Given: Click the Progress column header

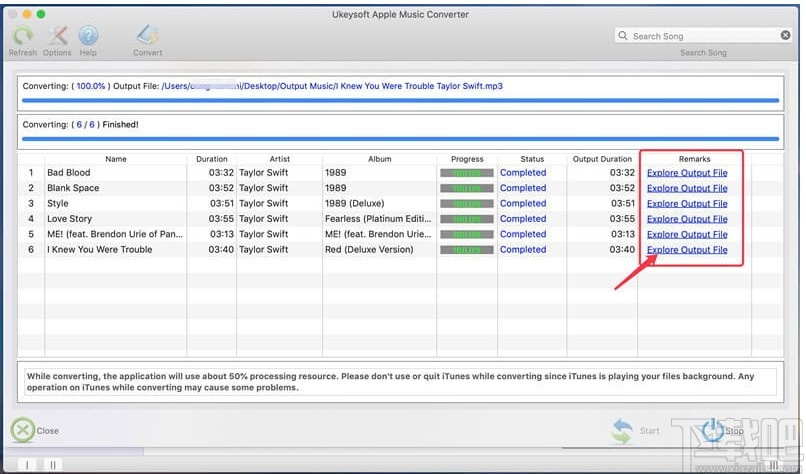Looking at the screenshot, I should pyautogui.click(x=467, y=159).
